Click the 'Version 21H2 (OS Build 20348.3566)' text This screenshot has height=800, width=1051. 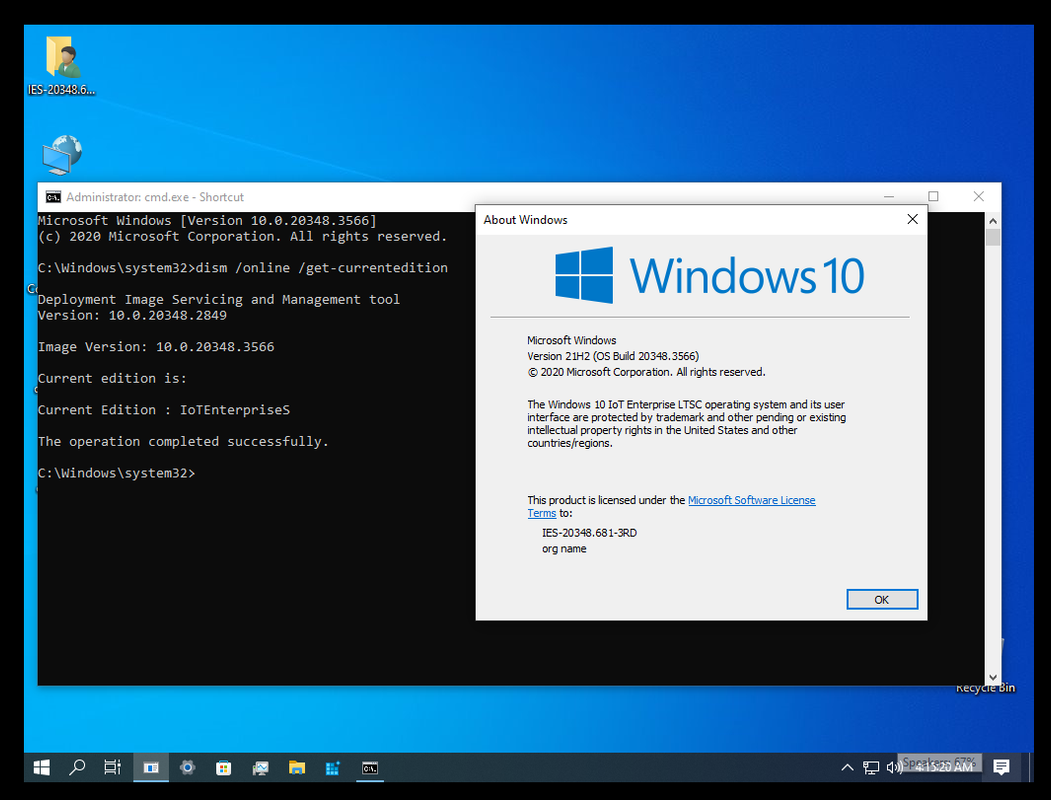coord(613,356)
